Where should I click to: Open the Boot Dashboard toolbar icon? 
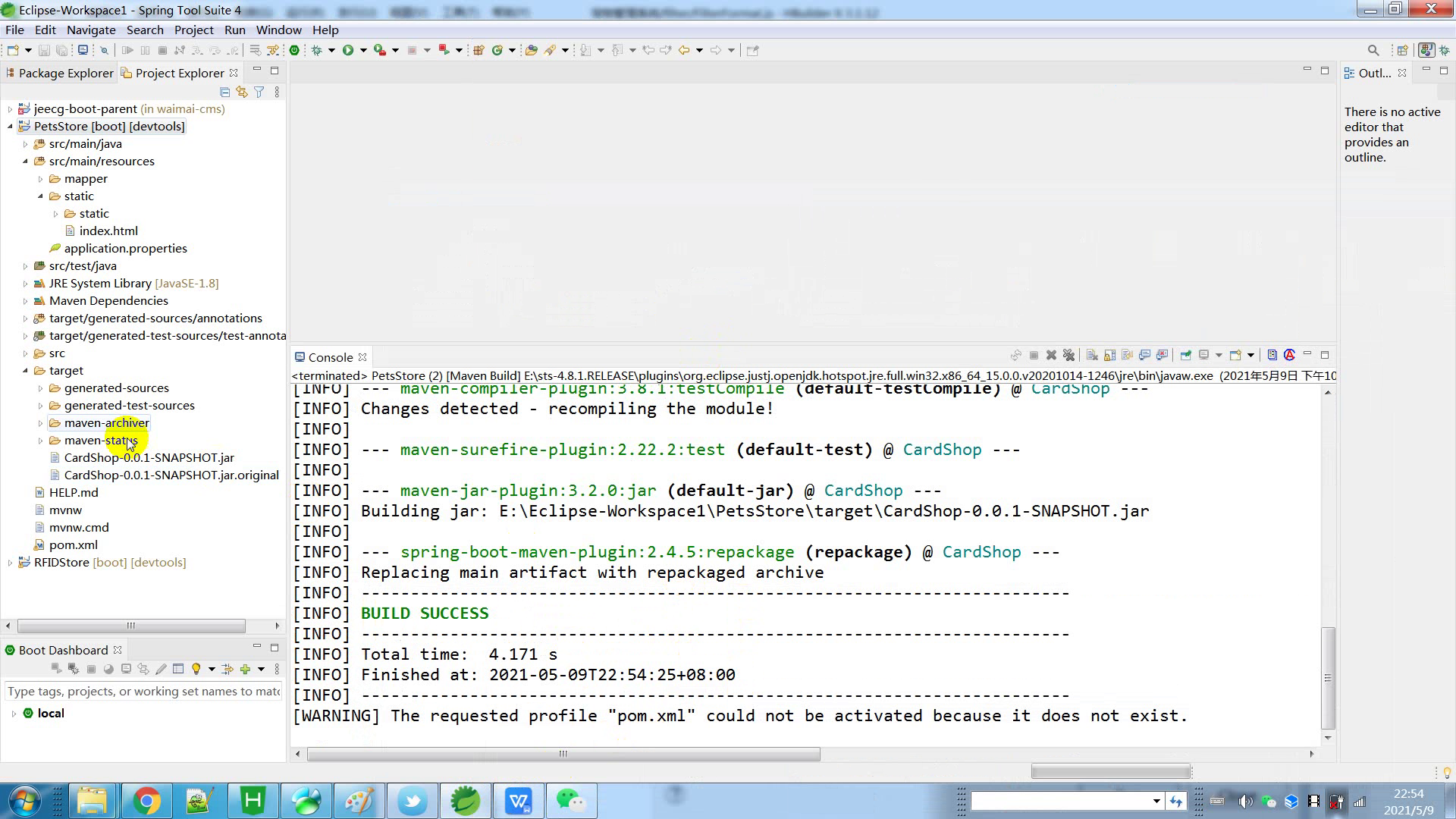pyautogui.click(x=294, y=50)
